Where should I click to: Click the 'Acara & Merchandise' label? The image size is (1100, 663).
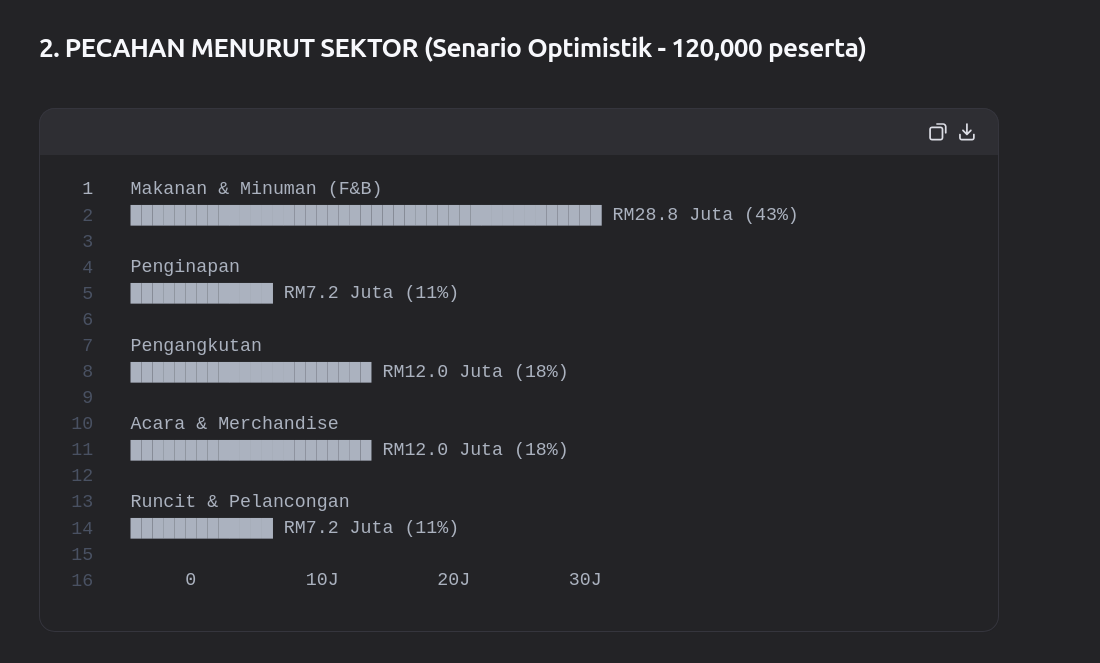tap(234, 423)
